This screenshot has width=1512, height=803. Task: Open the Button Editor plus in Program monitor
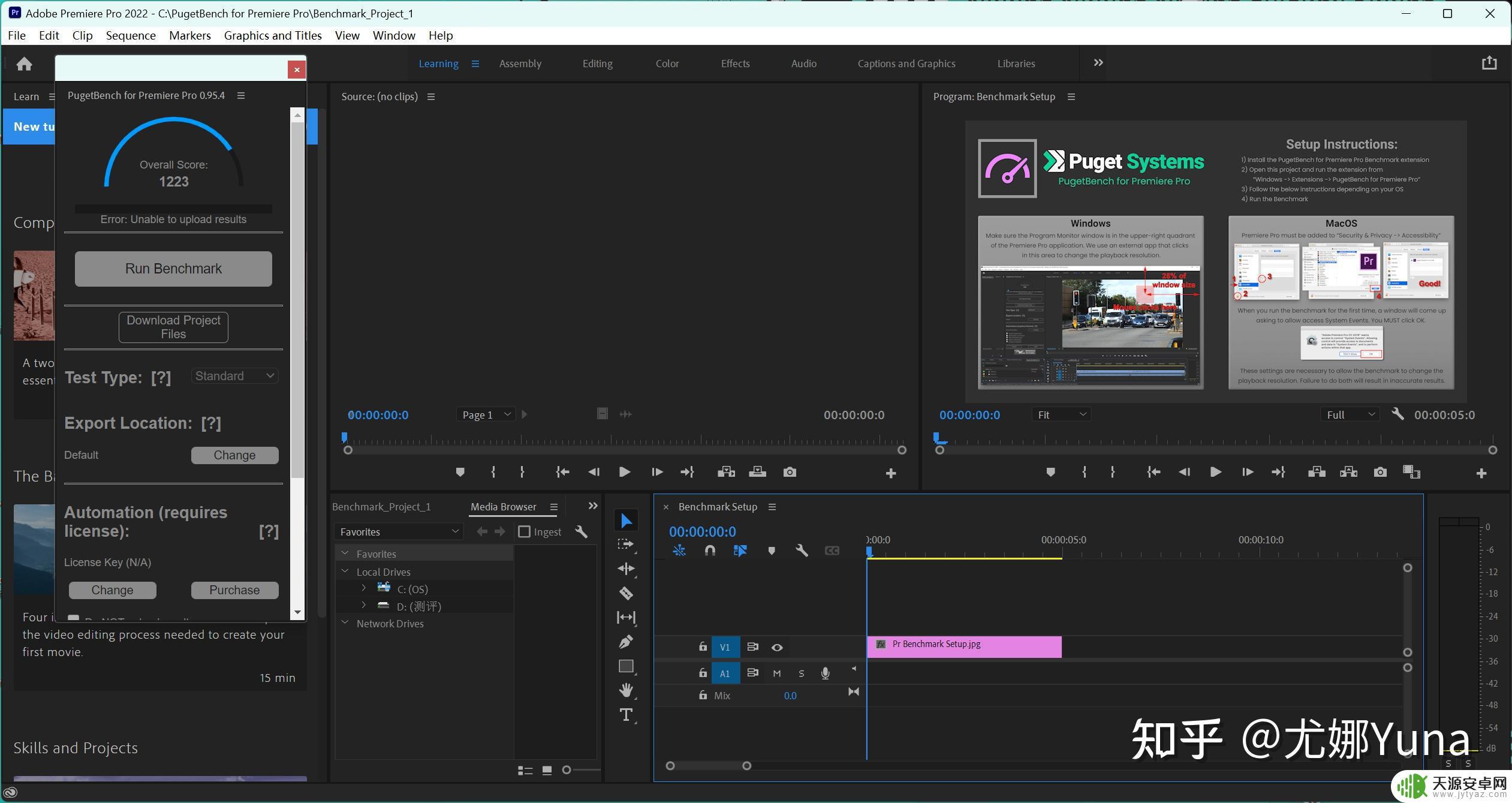pos(1481,474)
